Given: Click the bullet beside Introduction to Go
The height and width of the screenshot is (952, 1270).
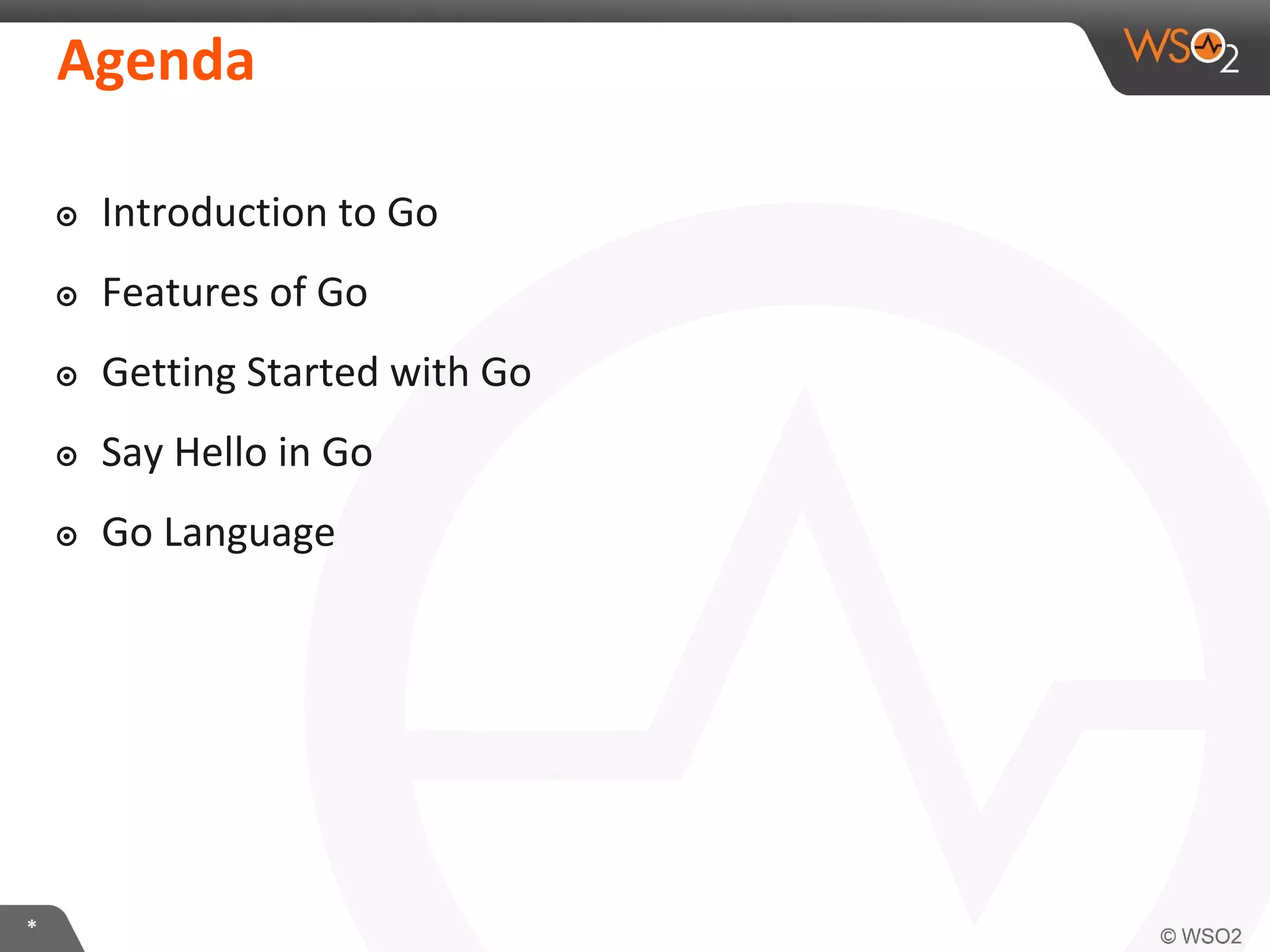Looking at the screenshot, I should pyautogui.click(x=66, y=216).
